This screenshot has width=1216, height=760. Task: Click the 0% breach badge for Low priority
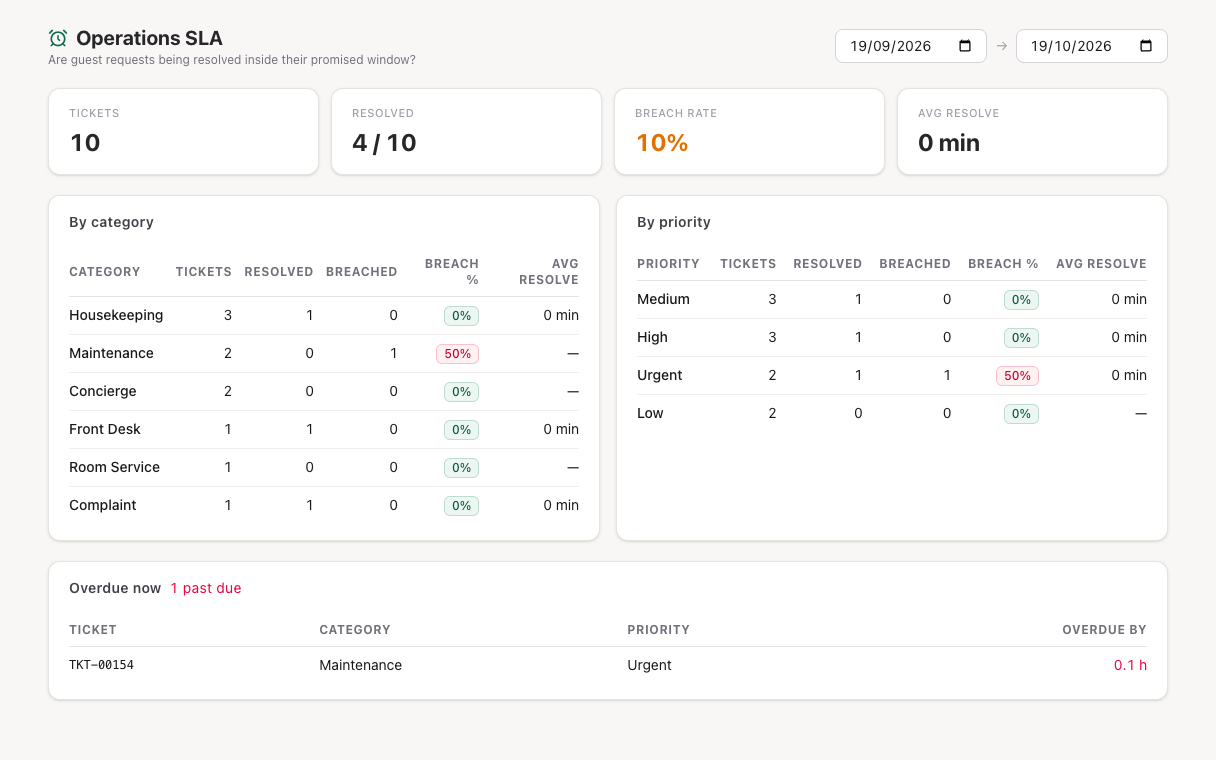click(x=1021, y=414)
